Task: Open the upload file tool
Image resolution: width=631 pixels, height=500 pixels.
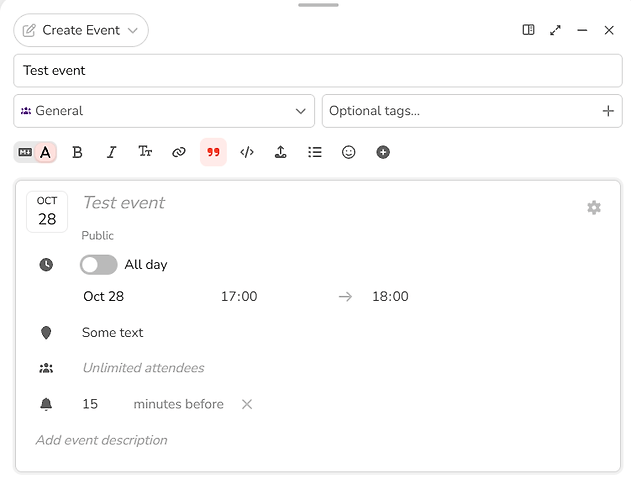Action: click(x=280, y=152)
